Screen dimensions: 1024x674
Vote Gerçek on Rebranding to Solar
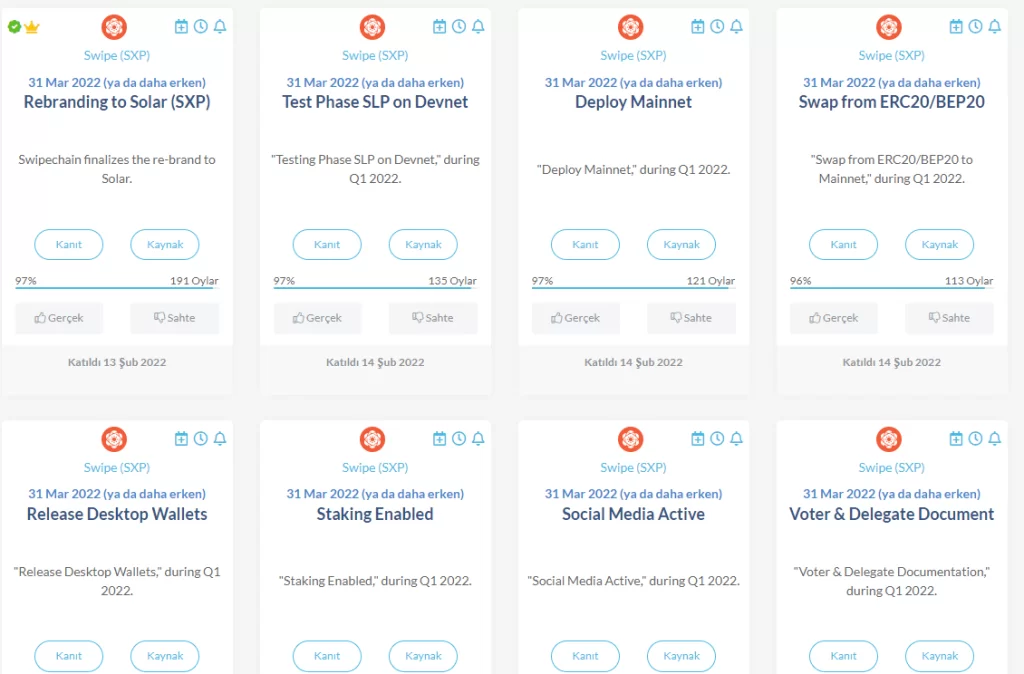click(59, 318)
